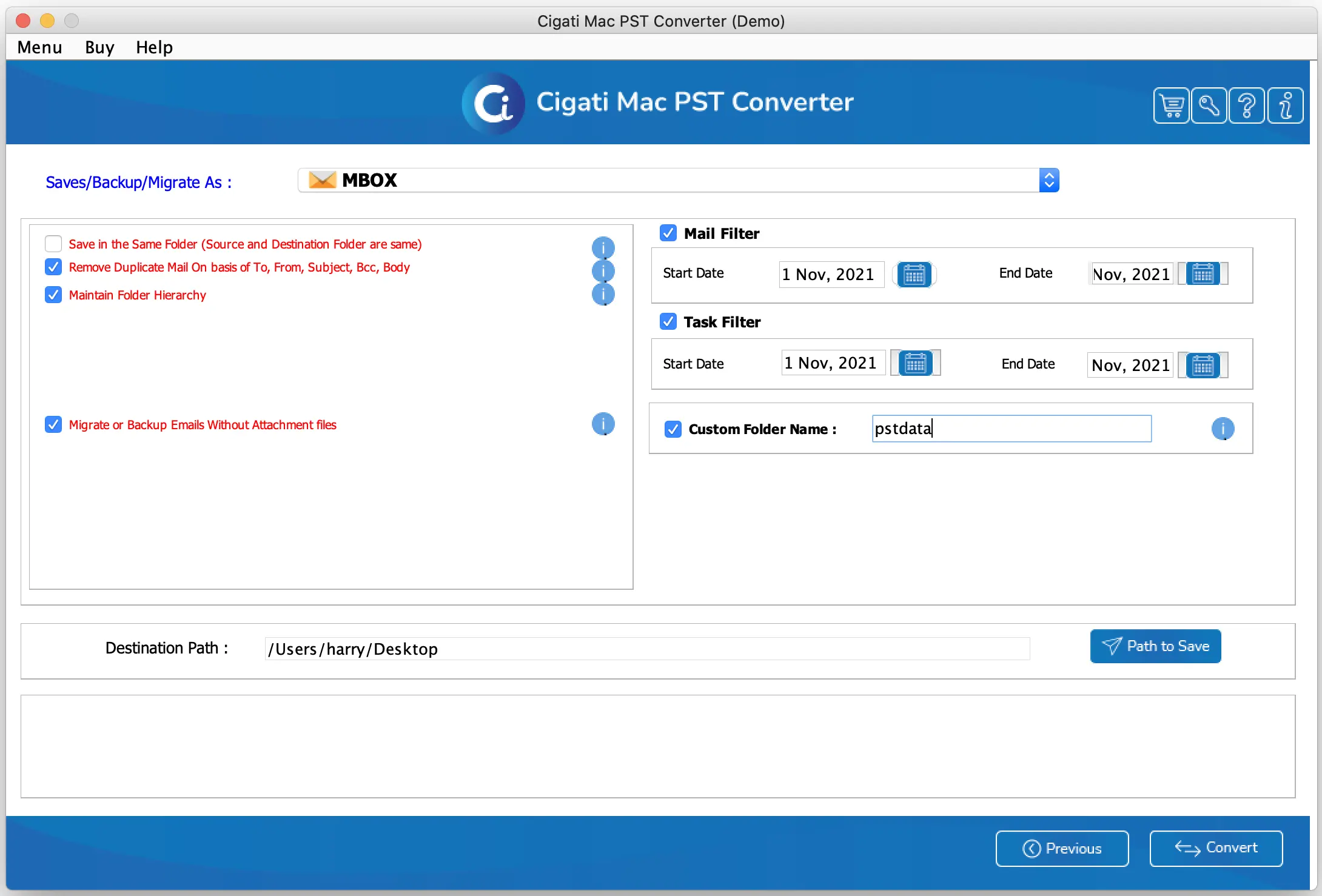Click the 'Task Filter' heading text
This screenshot has height=896, width=1322.
click(722, 322)
